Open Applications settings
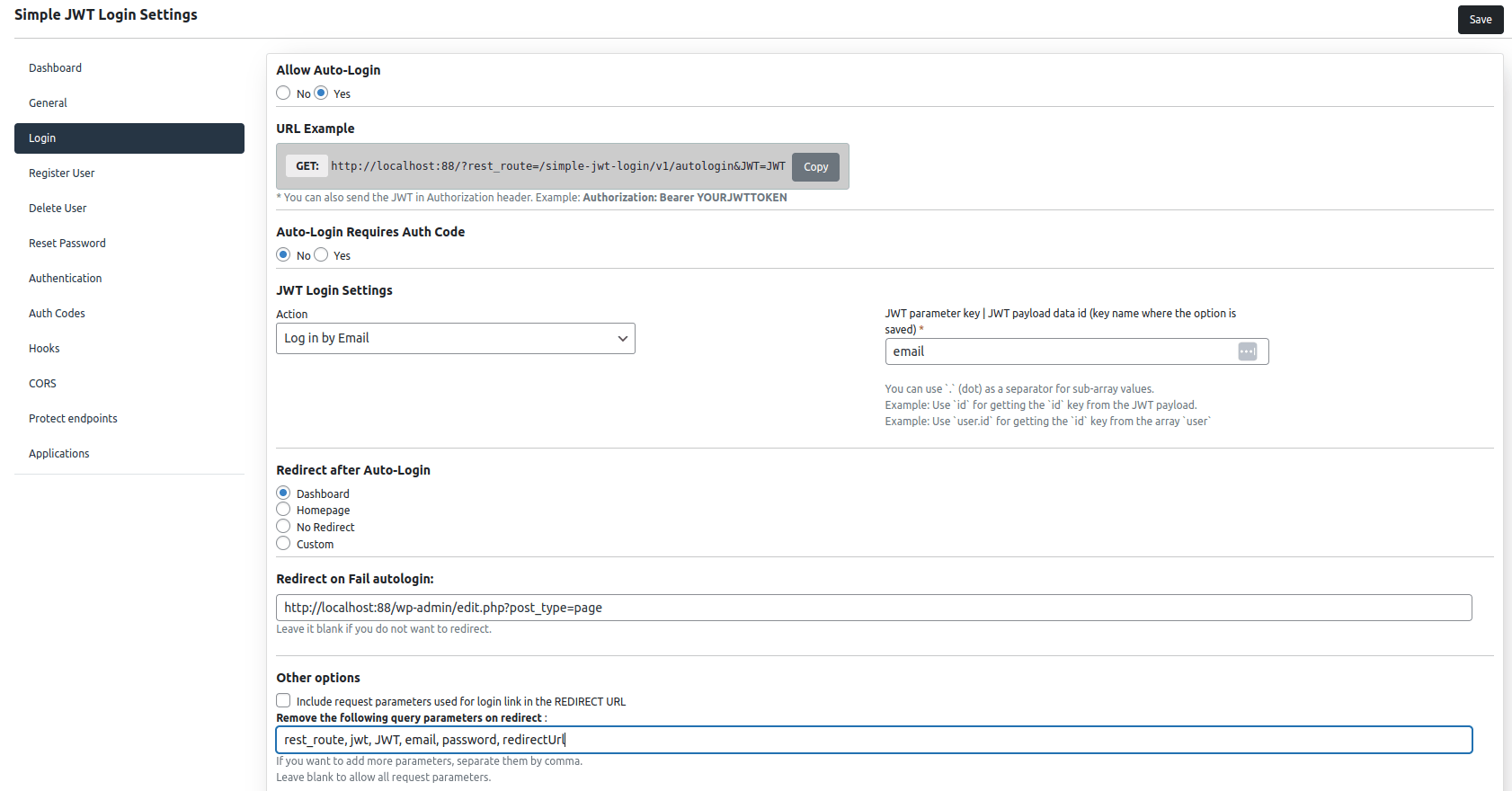Screen dimensions: 1512x791 [129, 454]
